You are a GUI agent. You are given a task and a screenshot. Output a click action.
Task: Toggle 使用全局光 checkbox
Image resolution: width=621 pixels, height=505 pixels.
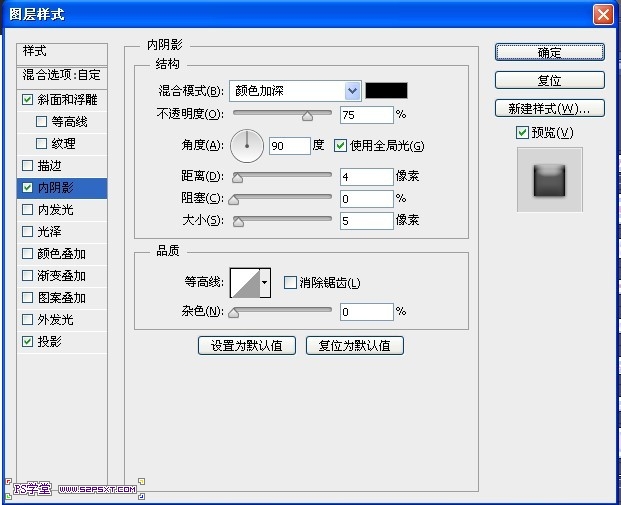pos(340,145)
